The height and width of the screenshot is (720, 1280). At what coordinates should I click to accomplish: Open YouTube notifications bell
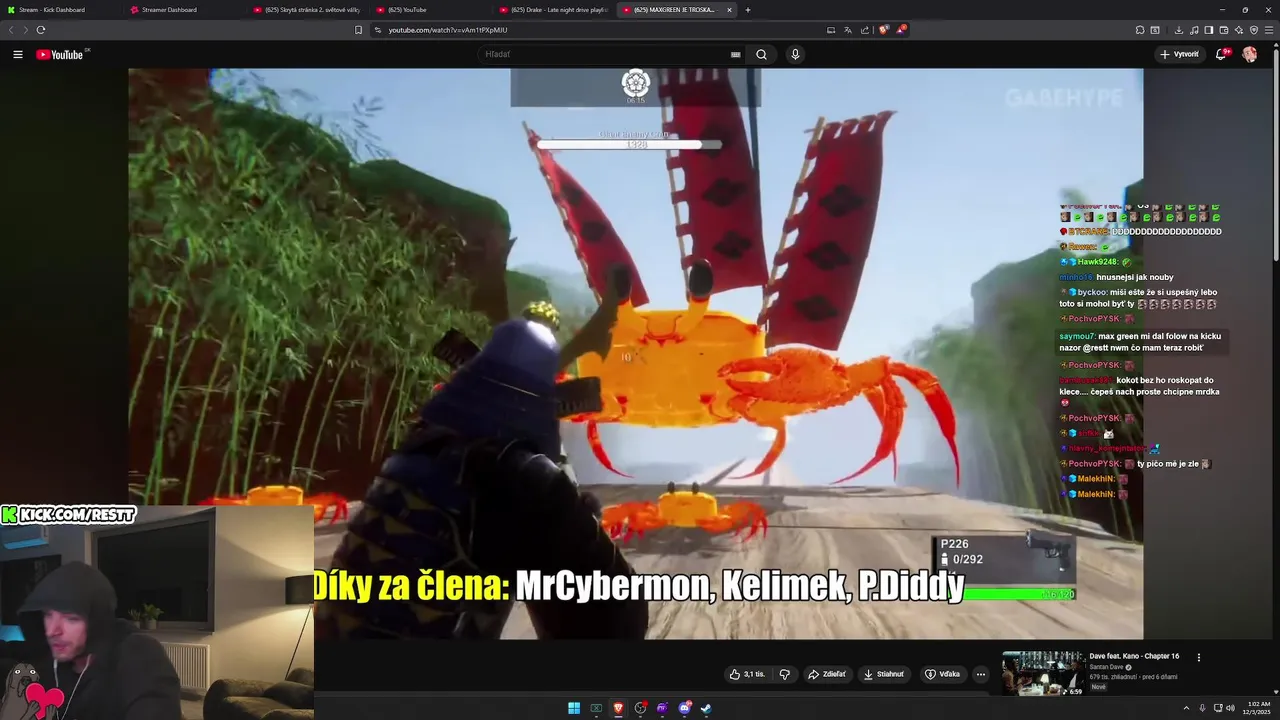(1221, 54)
